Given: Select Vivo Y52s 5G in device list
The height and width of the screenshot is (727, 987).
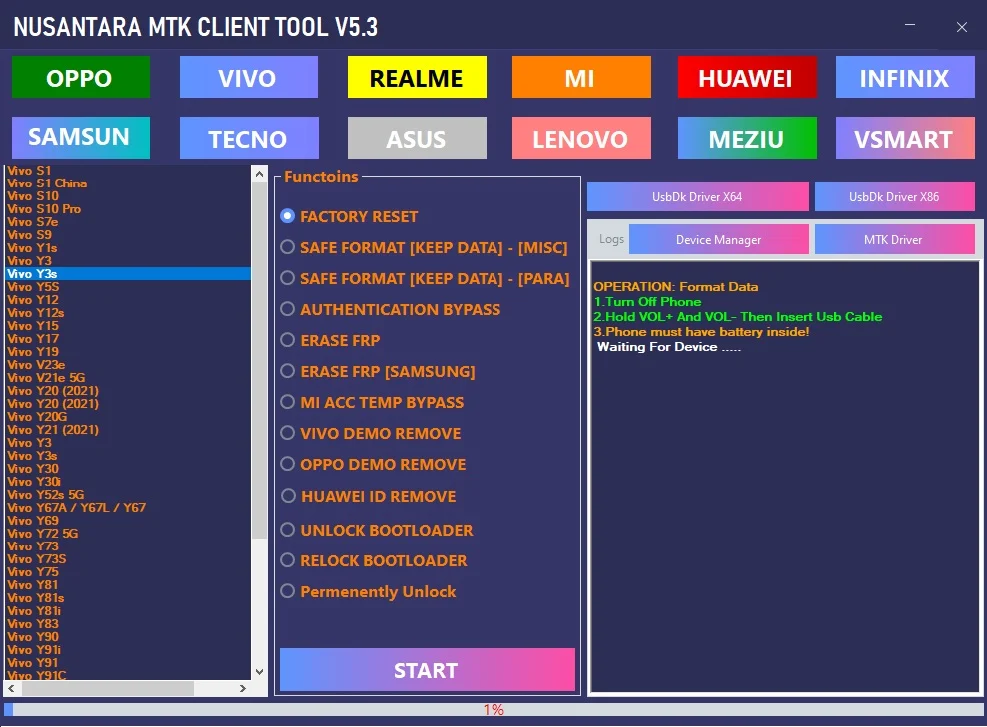Looking at the screenshot, I should [128, 495].
